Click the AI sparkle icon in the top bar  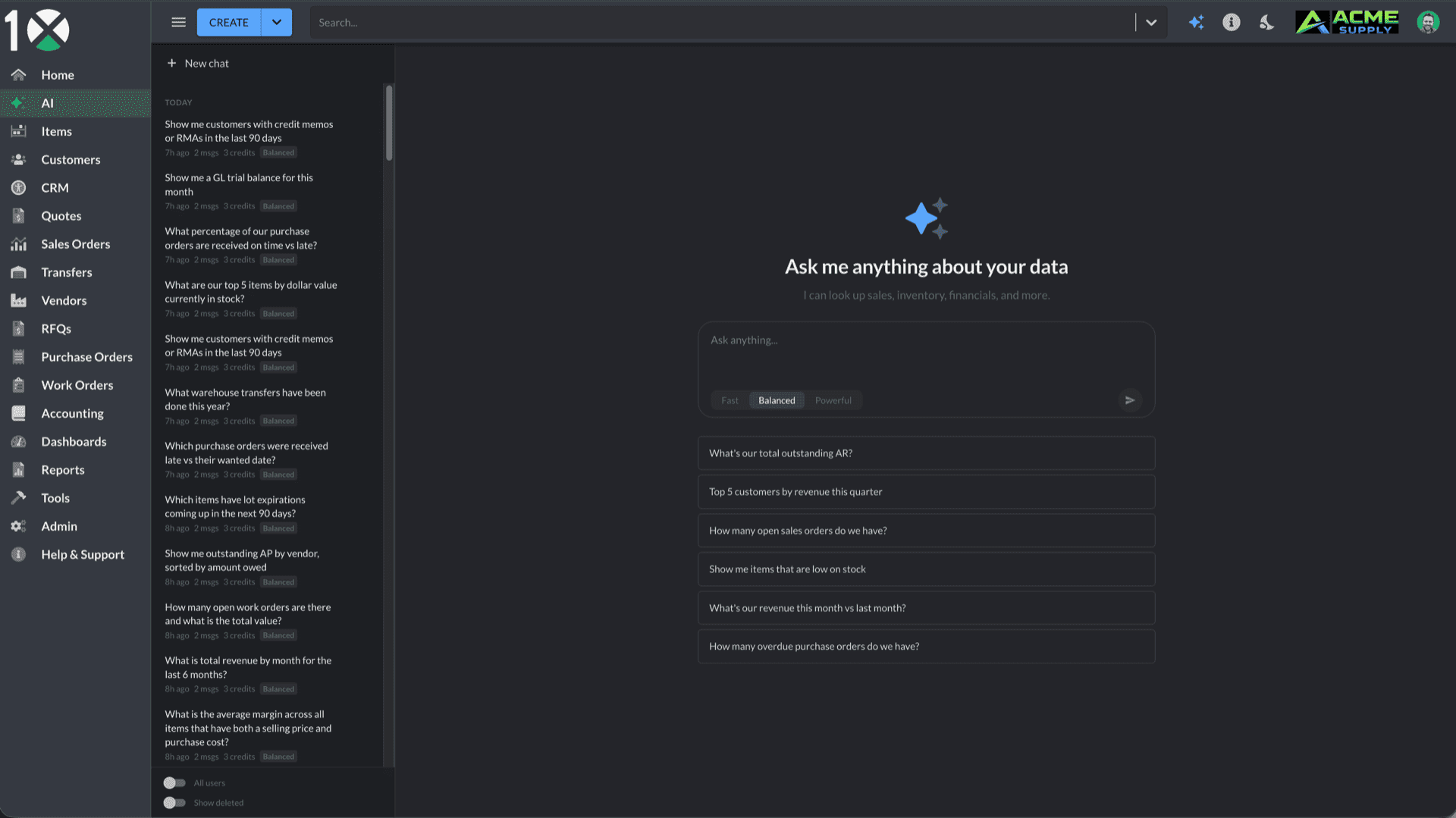click(1196, 22)
